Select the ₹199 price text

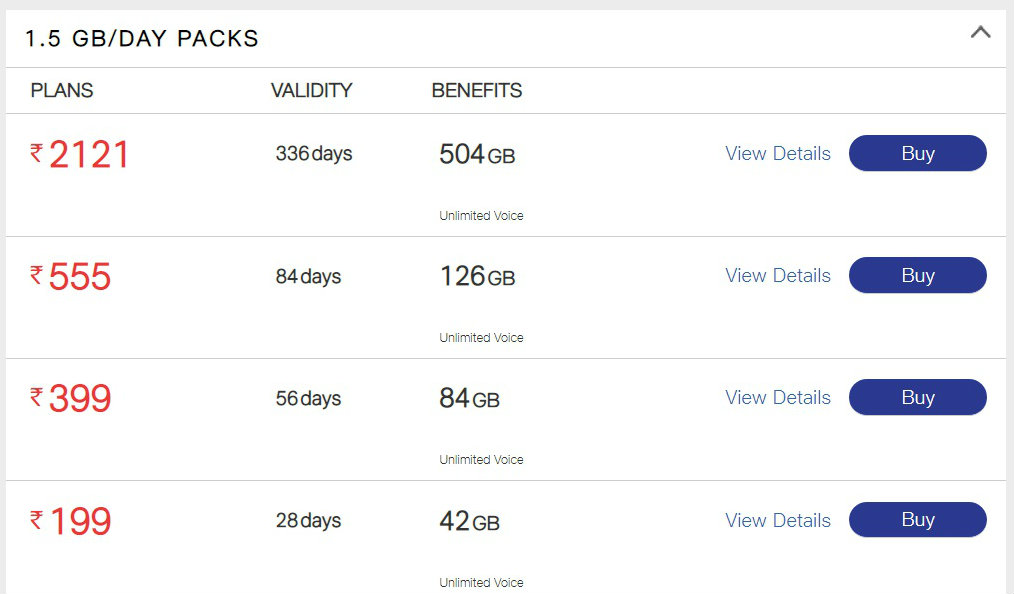click(70, 522)
